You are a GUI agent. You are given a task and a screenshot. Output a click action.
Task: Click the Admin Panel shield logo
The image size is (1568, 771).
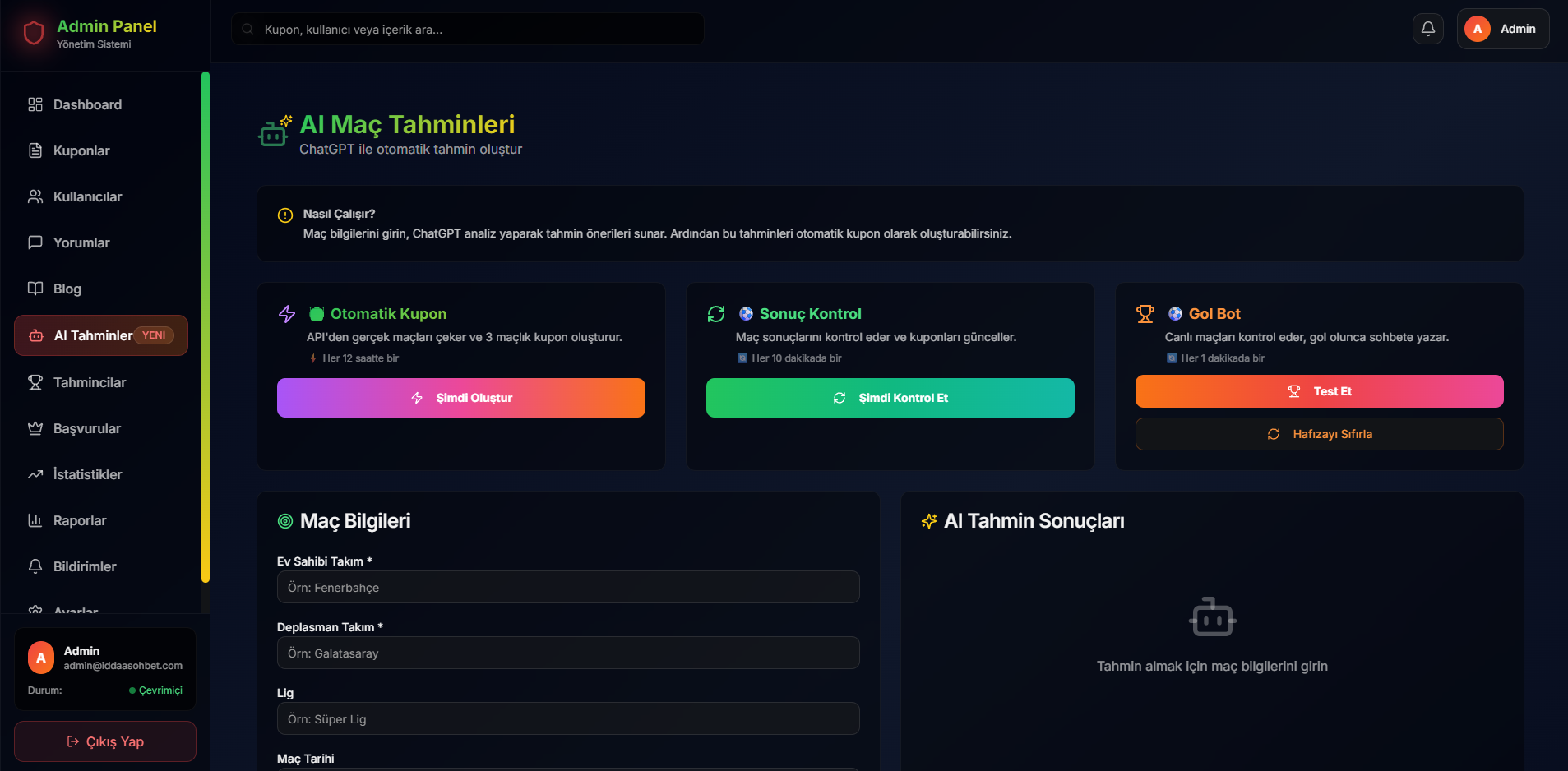click(34, 33)
